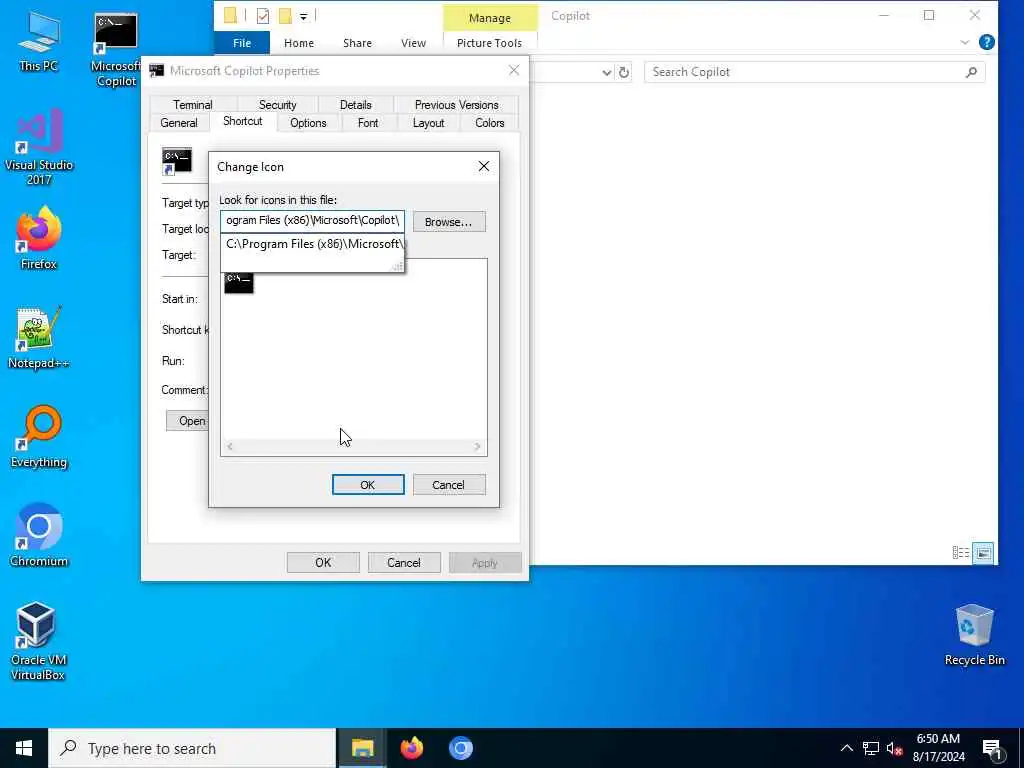Select Everything desktop shortcut
This screenshot has width=1024, height=768.
point(39,437)
